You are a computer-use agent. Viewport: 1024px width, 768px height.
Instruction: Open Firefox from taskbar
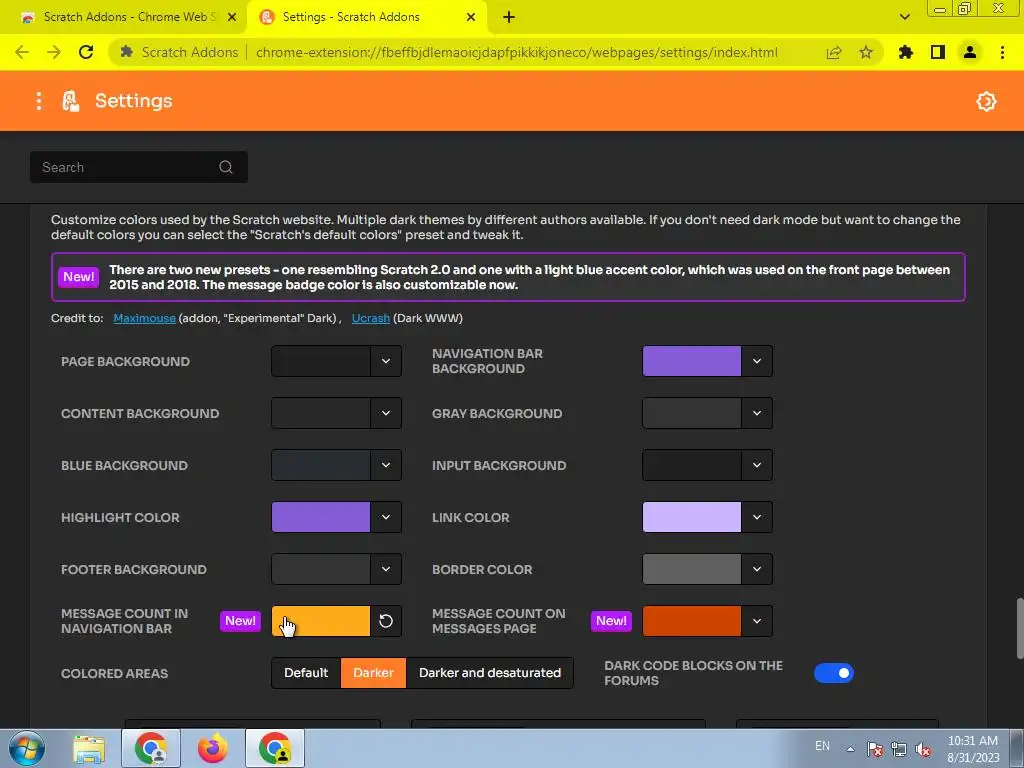point(213,748)
